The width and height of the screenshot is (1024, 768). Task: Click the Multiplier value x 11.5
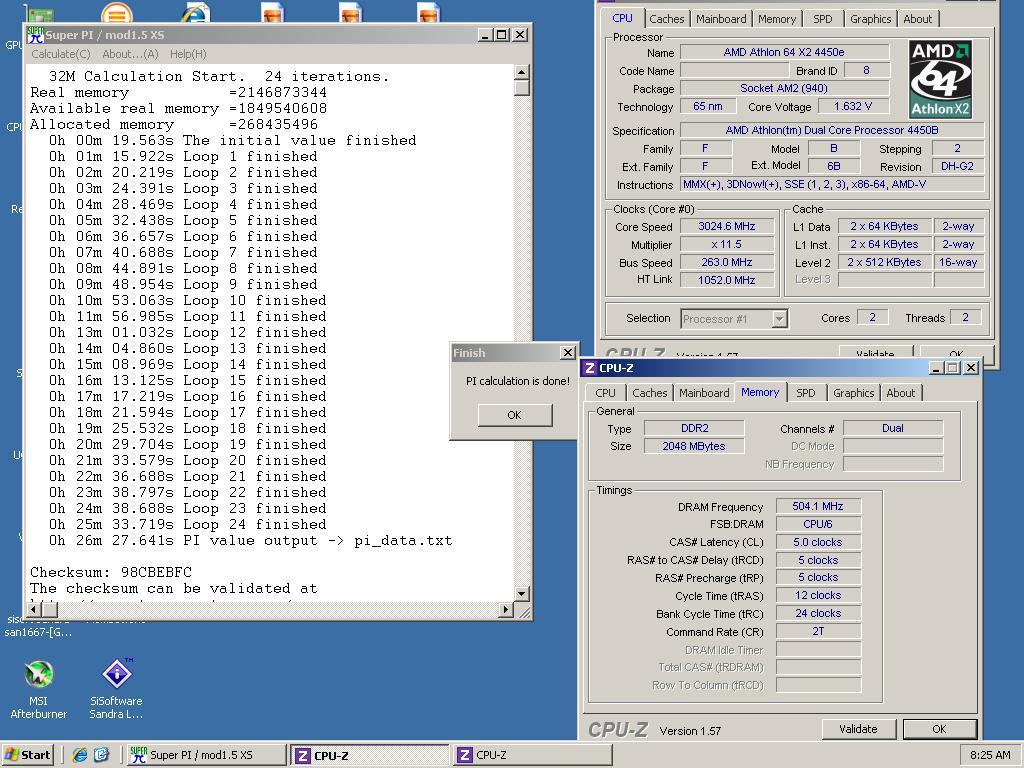pyautogui.click(x=727, y=244)
